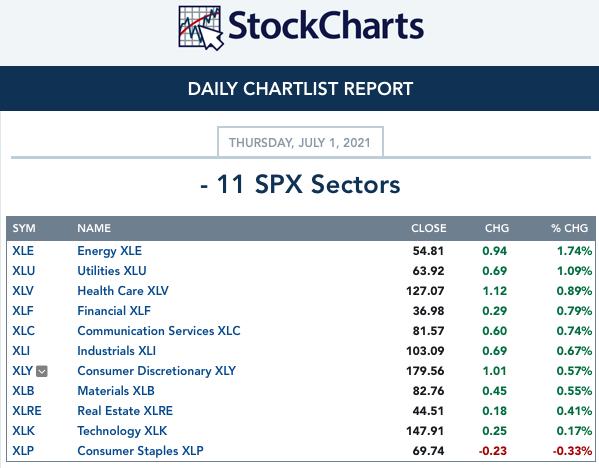Click the Financial XLF name link

tap(114, 311)
